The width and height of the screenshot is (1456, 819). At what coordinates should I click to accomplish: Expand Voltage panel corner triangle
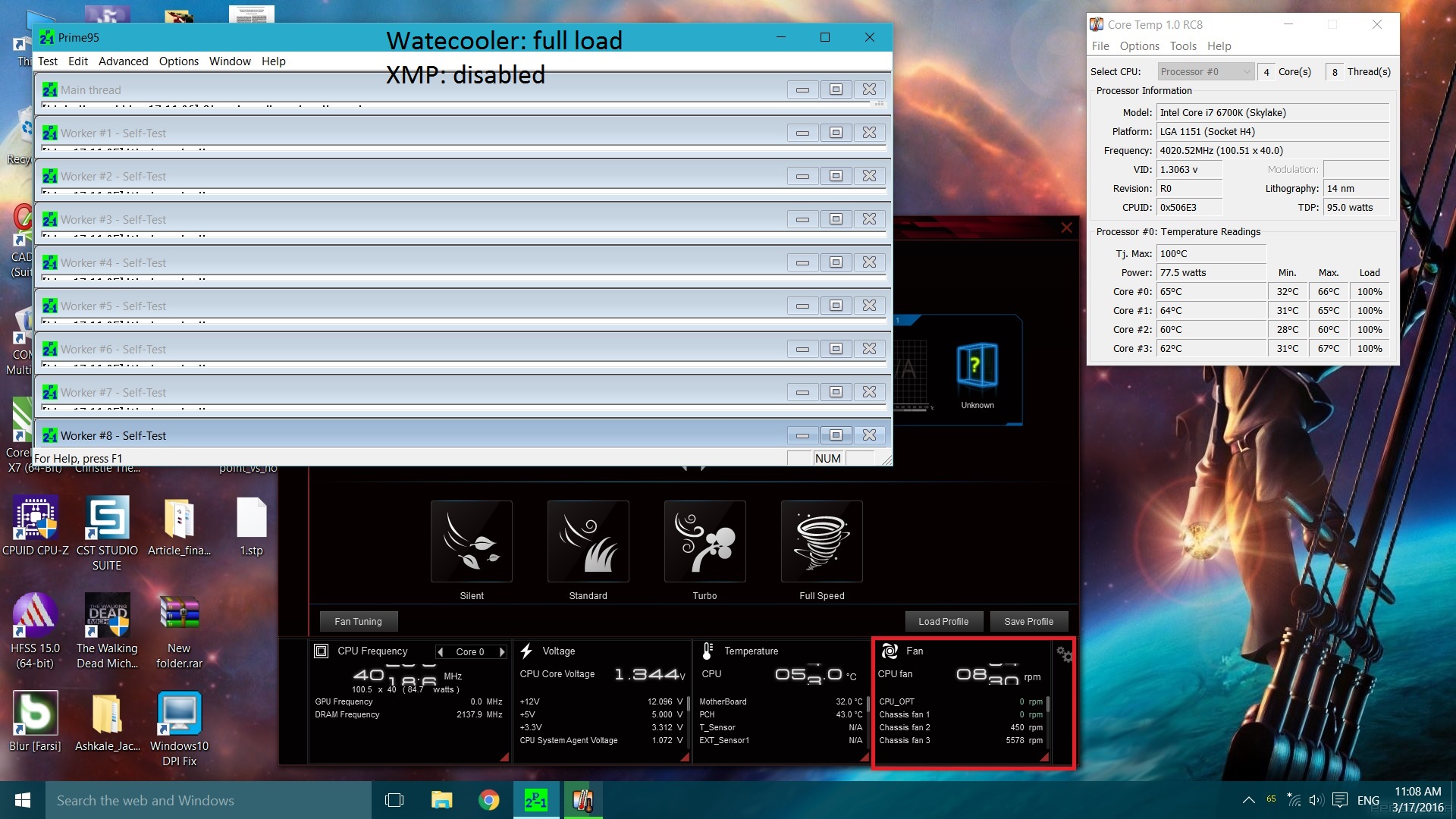[685, 757]
